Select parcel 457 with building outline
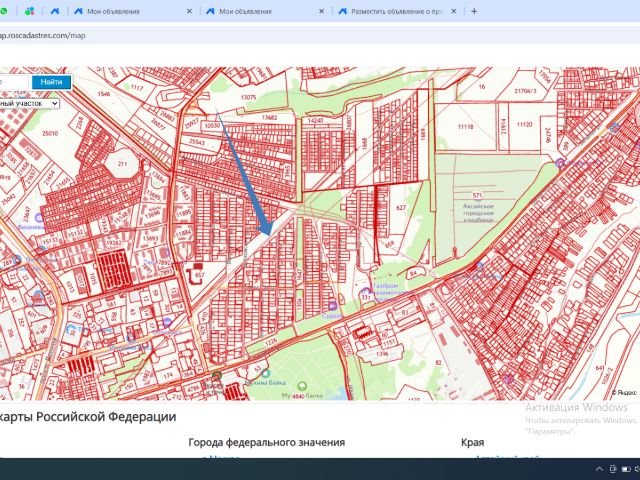Image resolution: width=640 pixels, height=480 pixels. (x=199, y=276)
